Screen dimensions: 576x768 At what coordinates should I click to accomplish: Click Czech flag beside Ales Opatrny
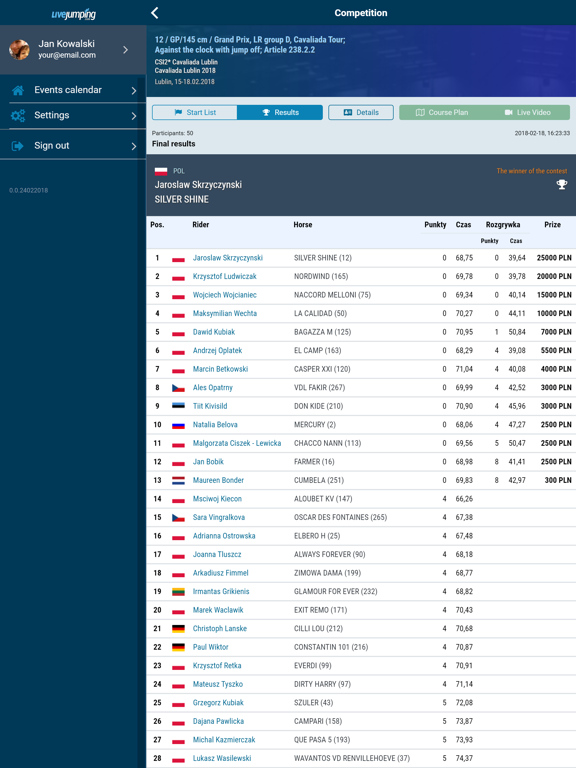click(178, 388)
